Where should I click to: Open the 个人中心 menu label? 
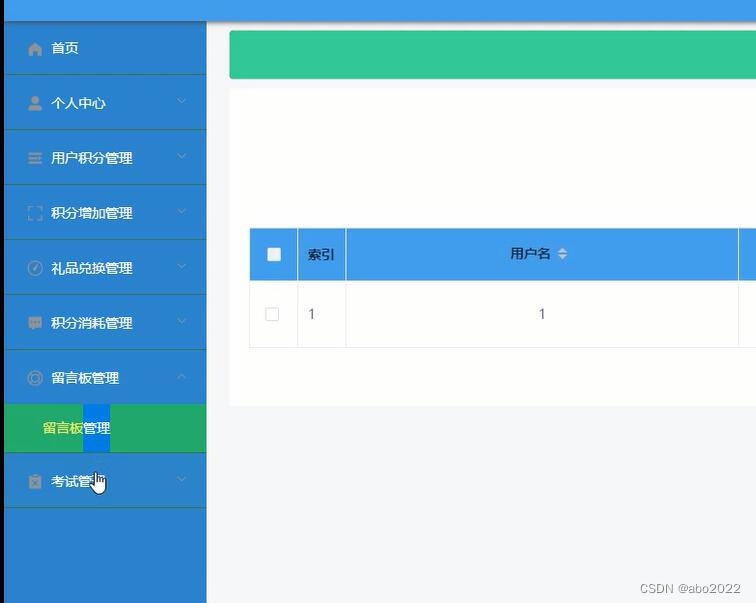[78, 103]
